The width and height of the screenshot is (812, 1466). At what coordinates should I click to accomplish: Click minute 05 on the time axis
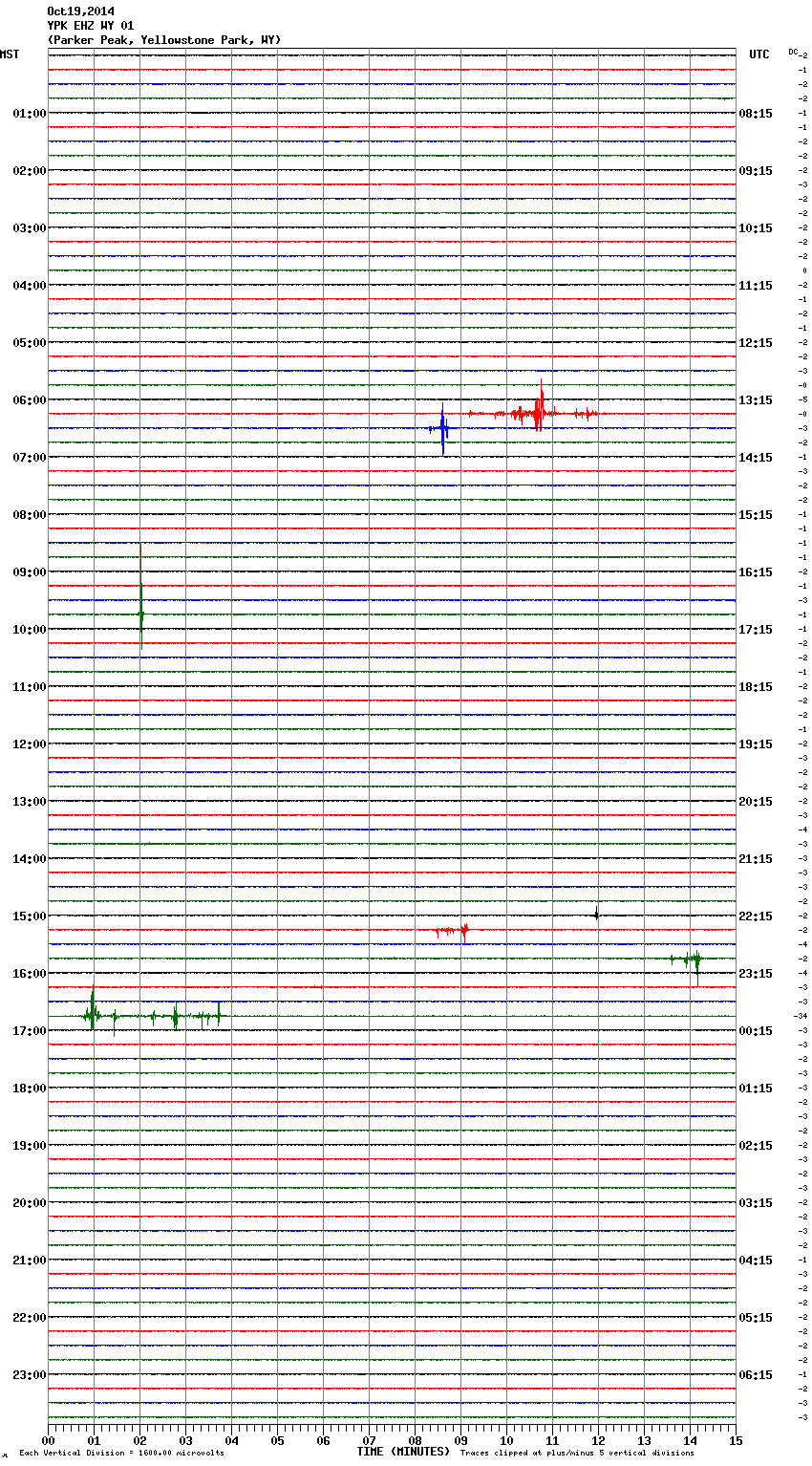click(x=277, y=1440)
